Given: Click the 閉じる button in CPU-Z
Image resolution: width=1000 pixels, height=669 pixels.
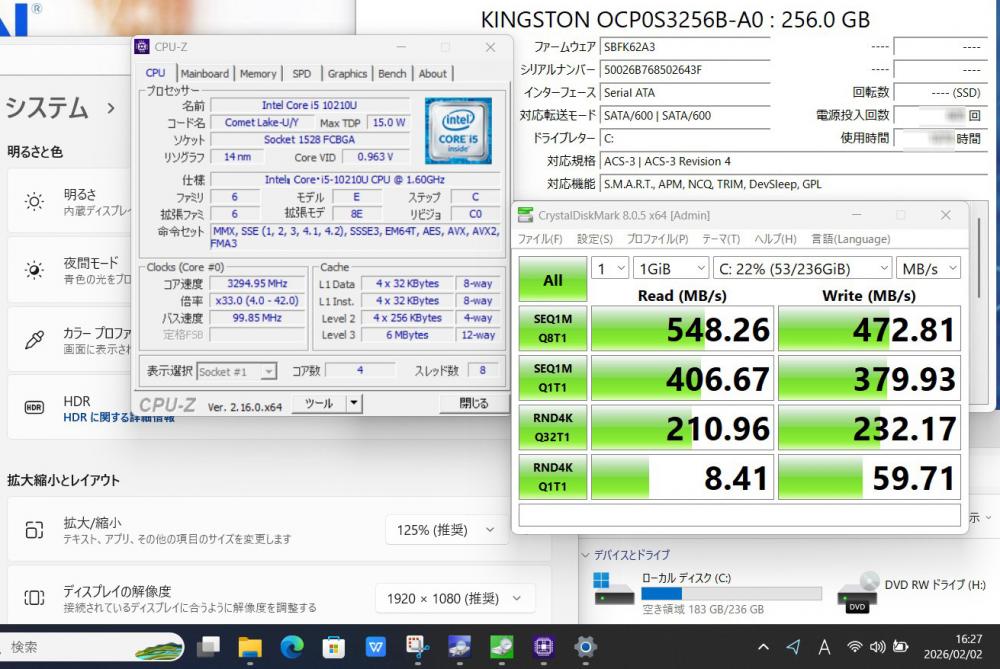Looking at the screenshot, I should [x=474, y=403].
